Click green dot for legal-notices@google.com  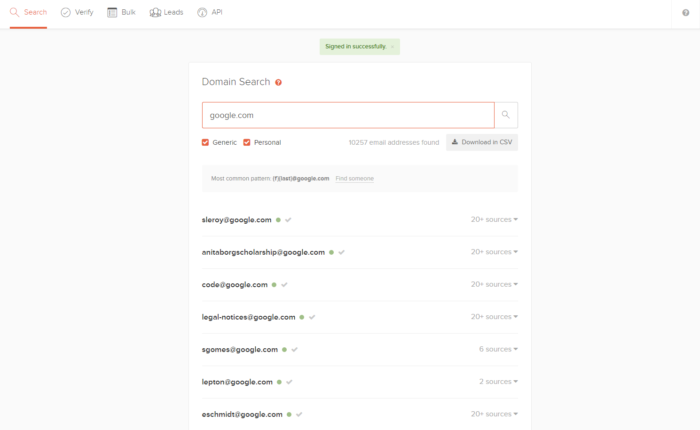click(x=302, y=317)
